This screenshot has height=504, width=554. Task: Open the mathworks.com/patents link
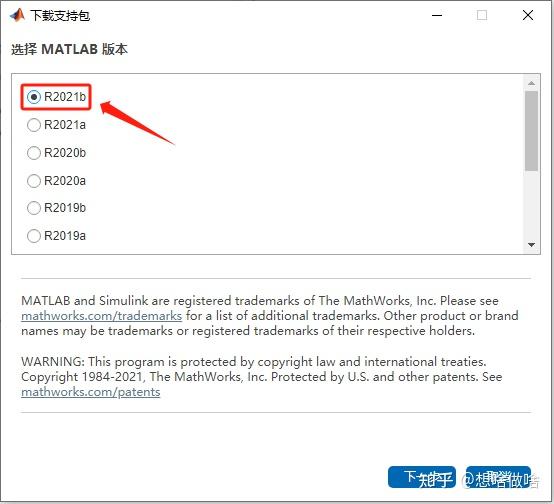[x=91, y=392]
